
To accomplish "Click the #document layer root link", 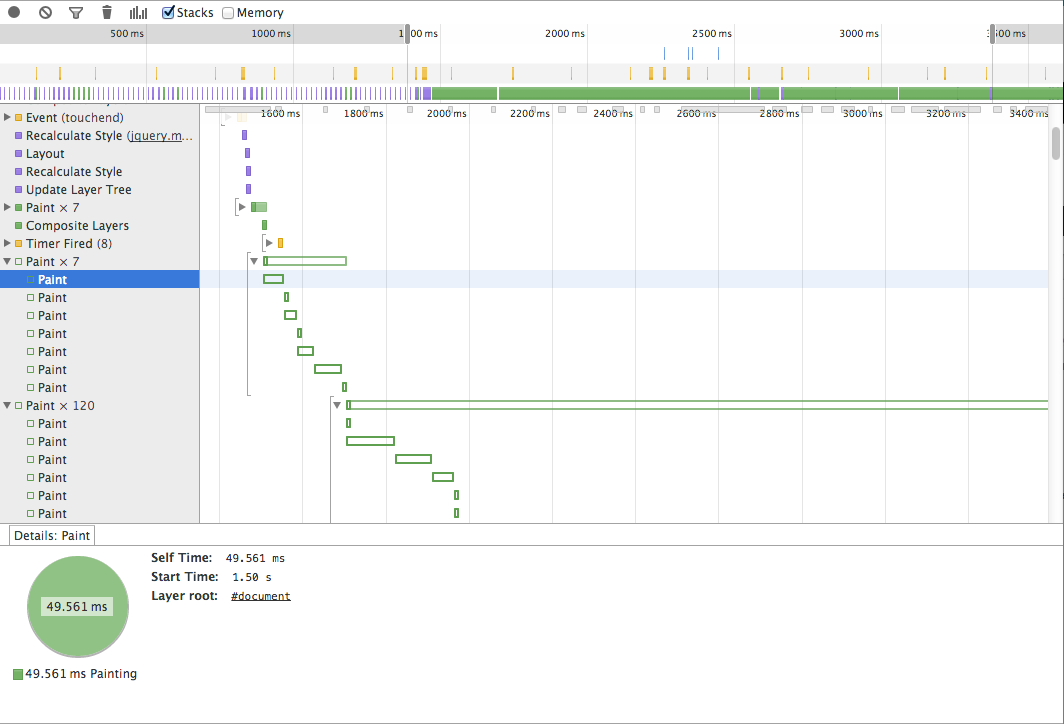I will [x=260, y=596].
